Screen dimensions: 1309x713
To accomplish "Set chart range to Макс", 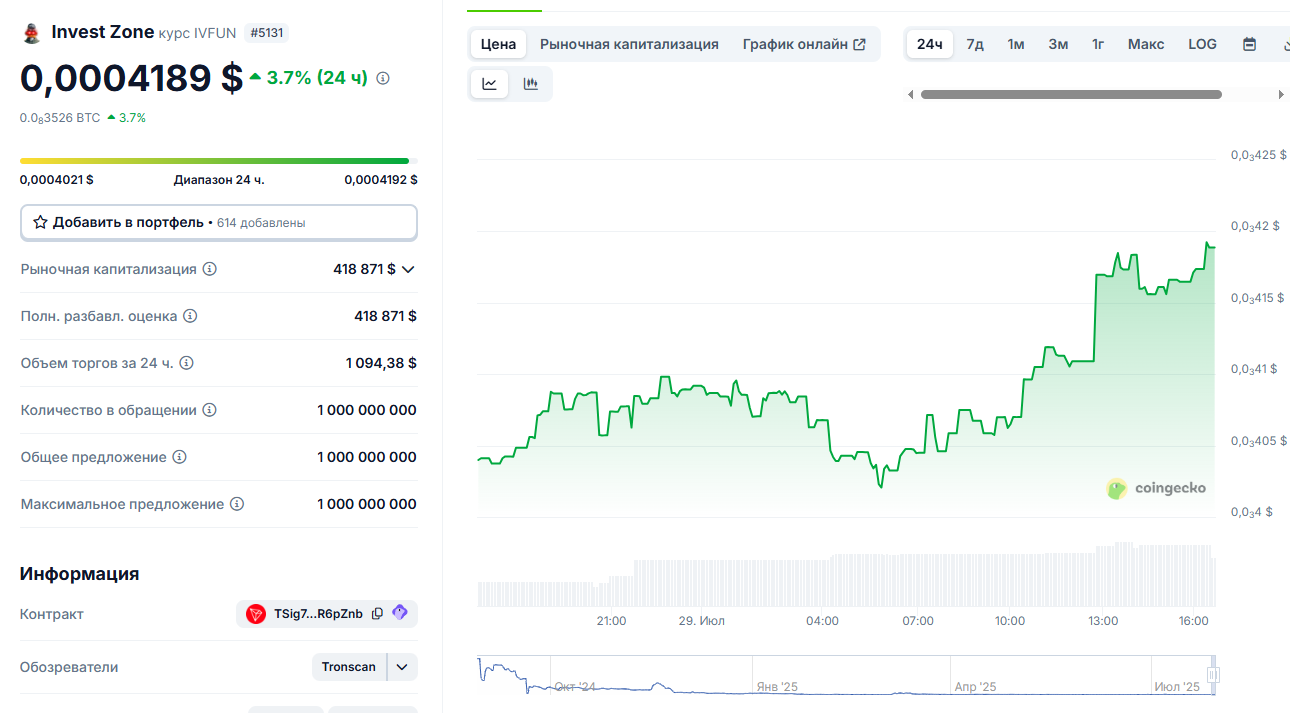I will [x=1146, y=44].
